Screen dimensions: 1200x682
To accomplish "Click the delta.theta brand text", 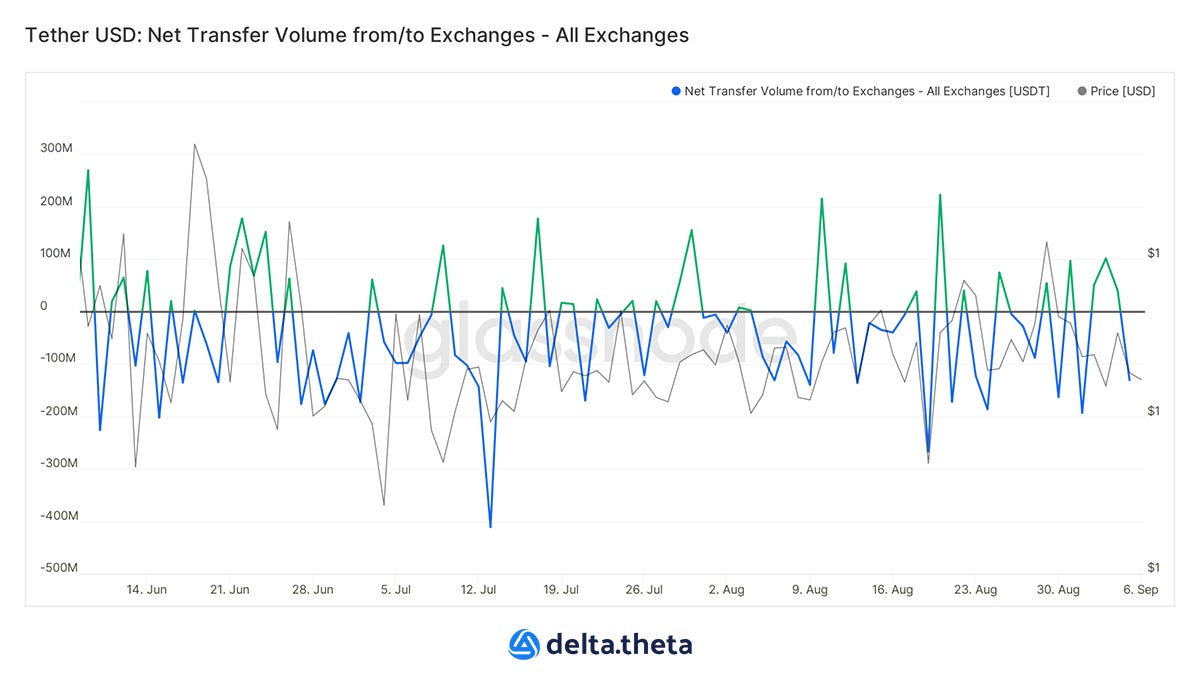I will pyautogui.click(x=619, y=644).
